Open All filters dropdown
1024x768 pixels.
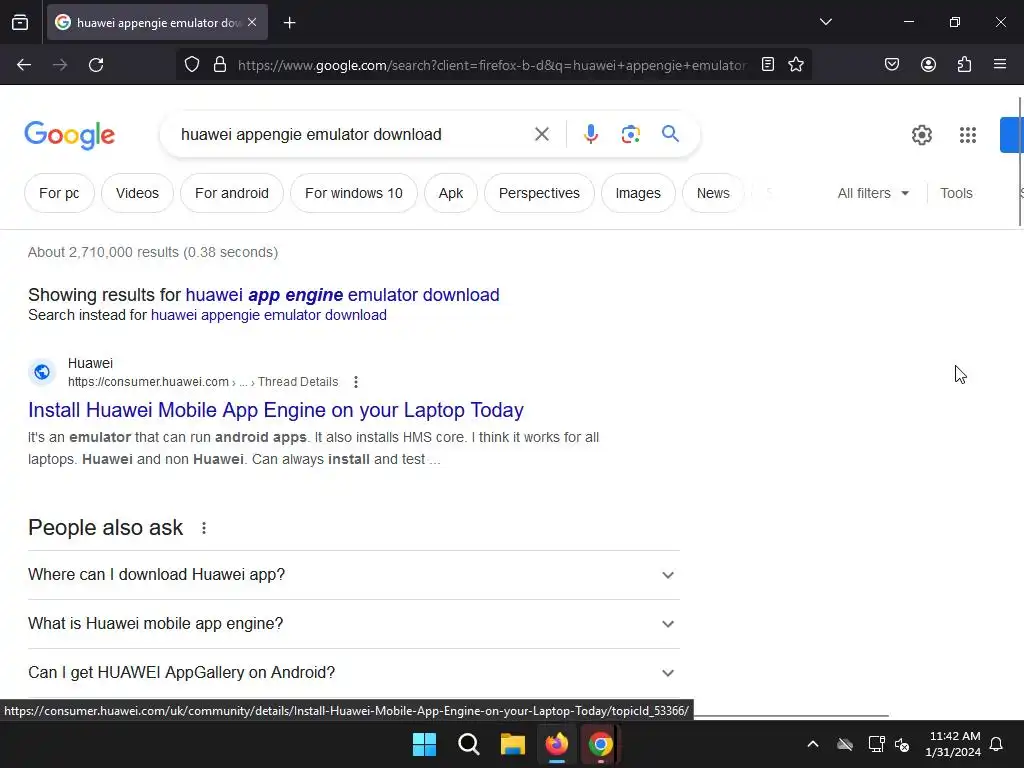point(873,193)
